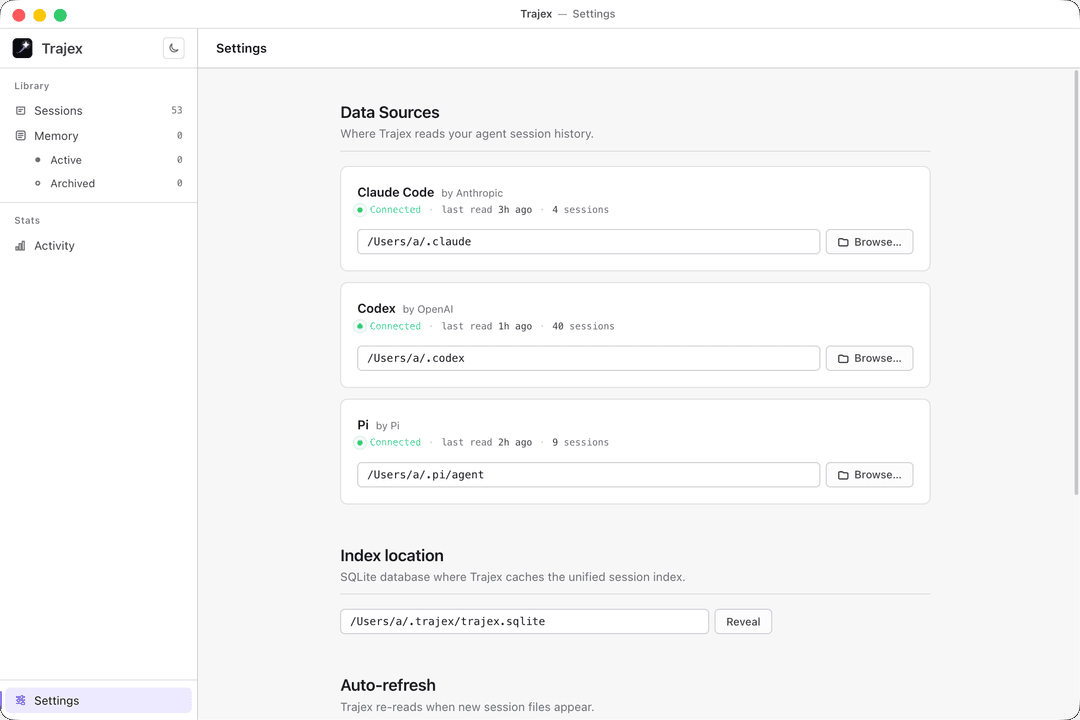Click the Activity bar chart icon
This screenshot has height=720, width=1080.
point(21,246)
